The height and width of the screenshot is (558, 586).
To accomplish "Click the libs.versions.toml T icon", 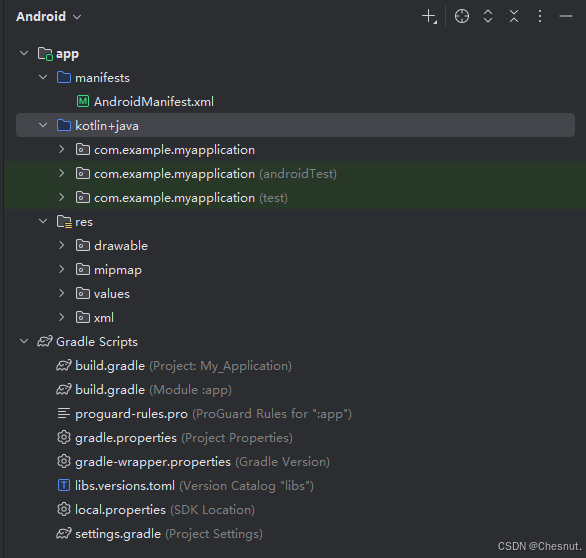I will point(64,485).
